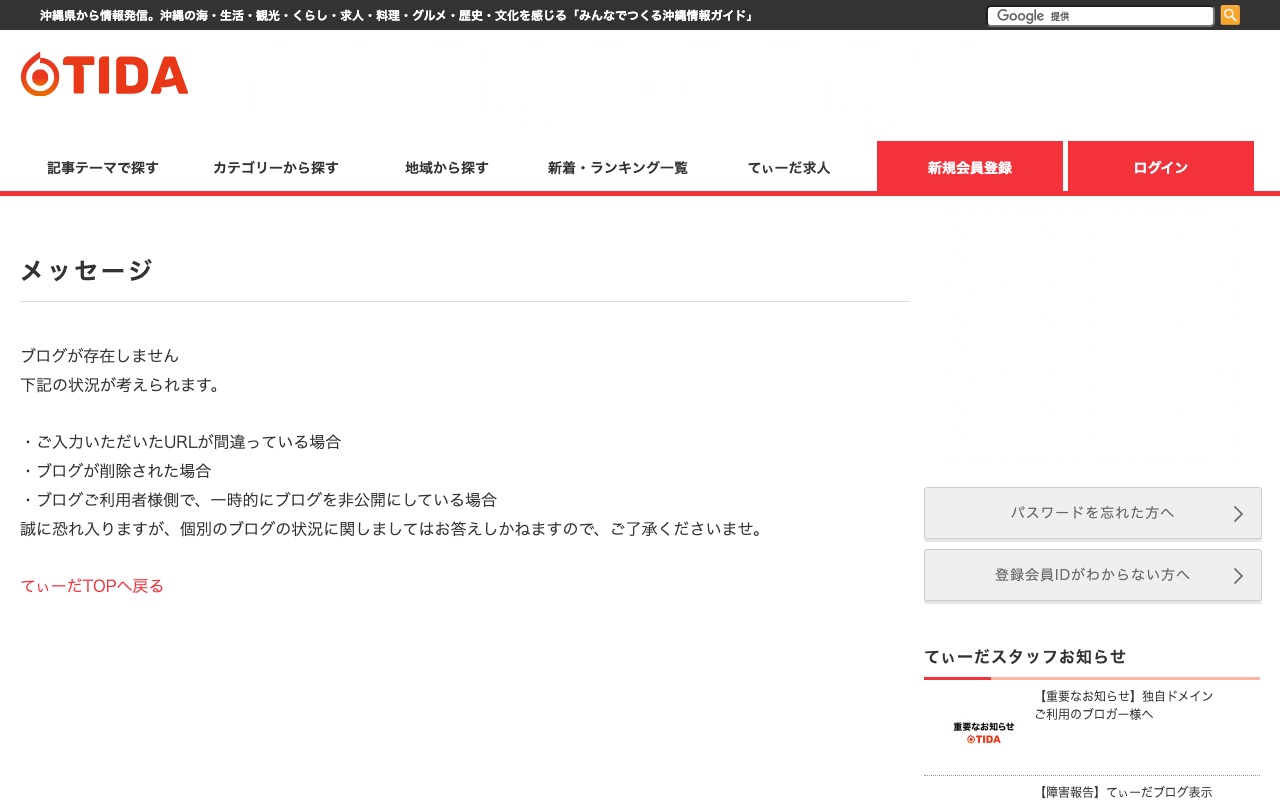Open 登録会員IDがわからない方へ button

pyautogui.click(x=1092, y=575)
